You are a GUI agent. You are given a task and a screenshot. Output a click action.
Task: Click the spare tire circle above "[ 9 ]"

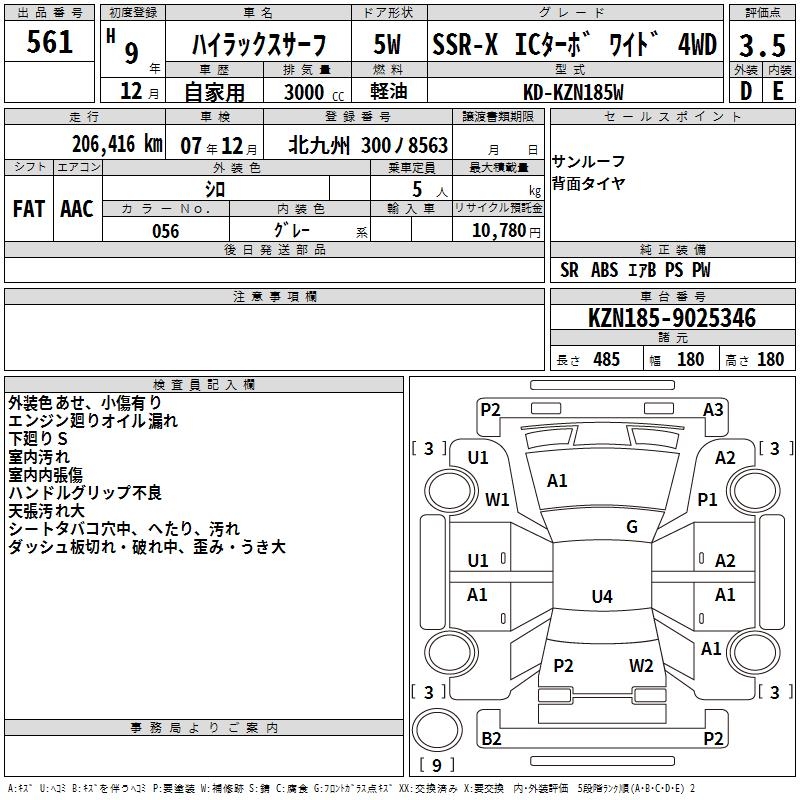point(437,729)
